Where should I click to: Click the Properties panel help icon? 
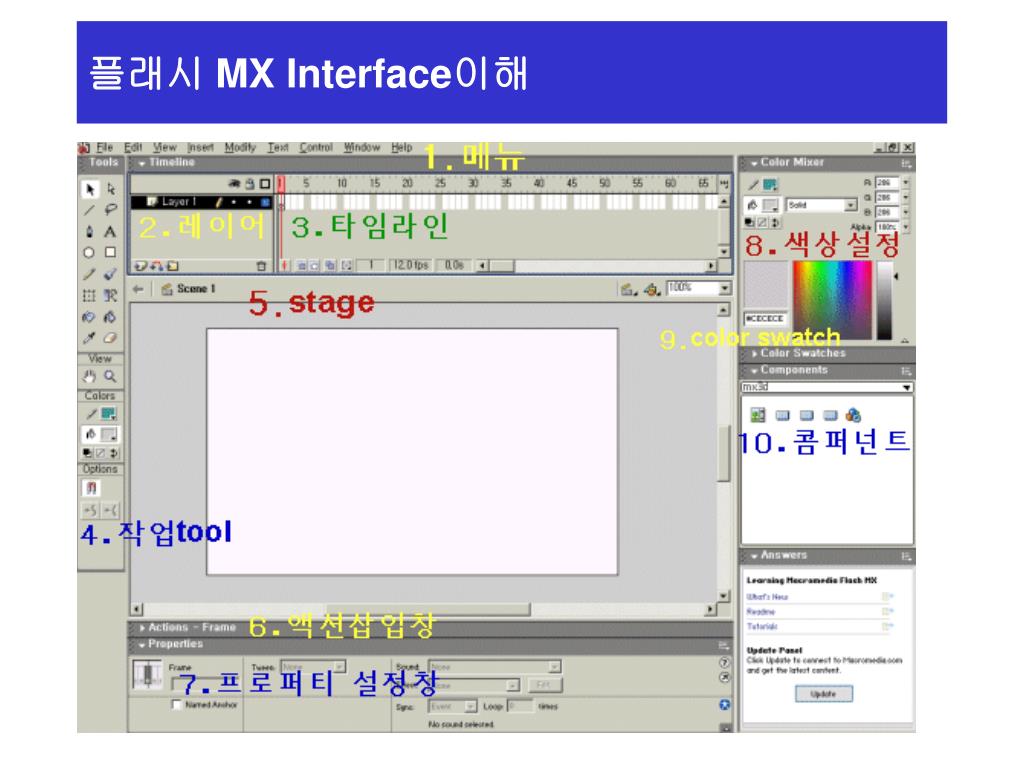click(x=724, y=663)
